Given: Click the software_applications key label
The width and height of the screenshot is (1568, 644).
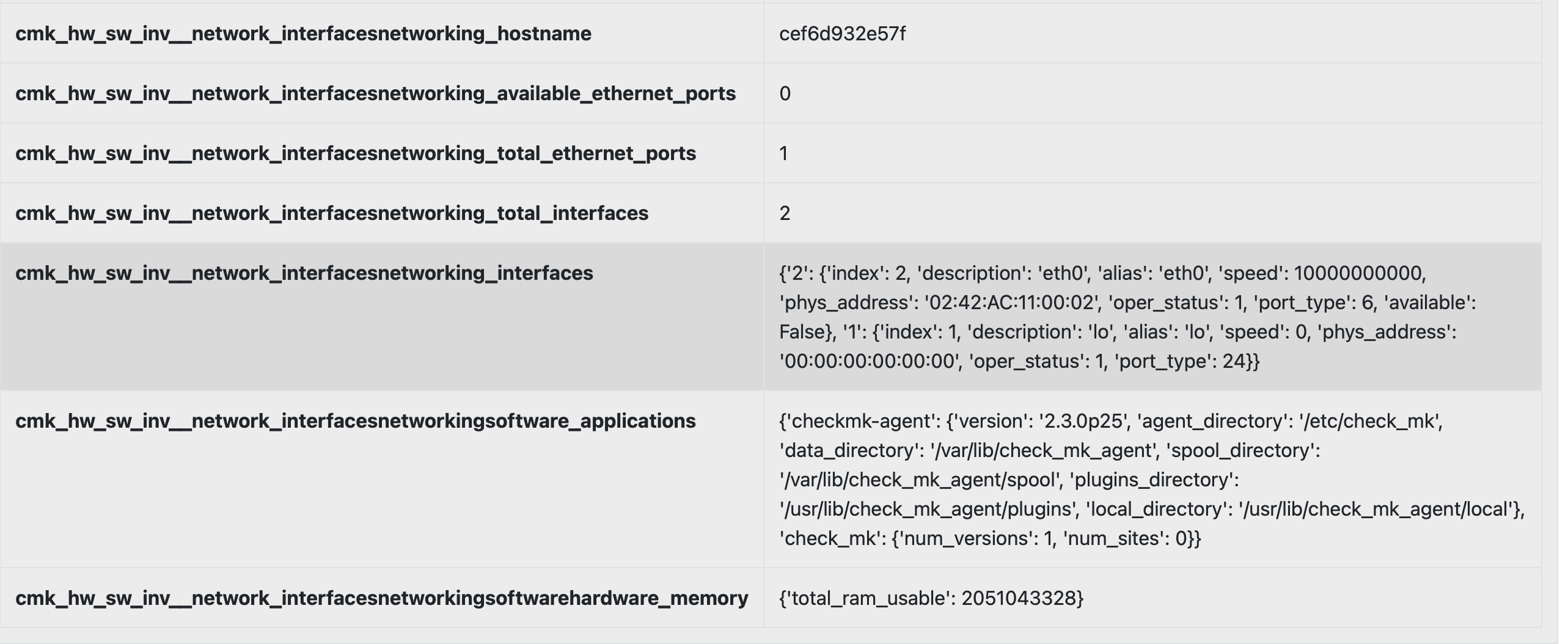Looking at the screenshot, I should pyautogui.click(x=356, y=421).
